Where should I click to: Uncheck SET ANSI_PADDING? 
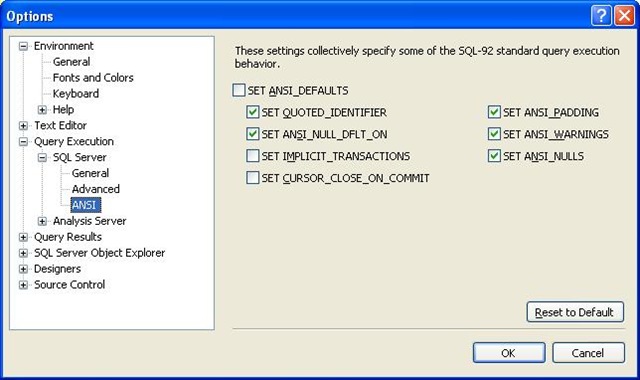coord(494,112)
